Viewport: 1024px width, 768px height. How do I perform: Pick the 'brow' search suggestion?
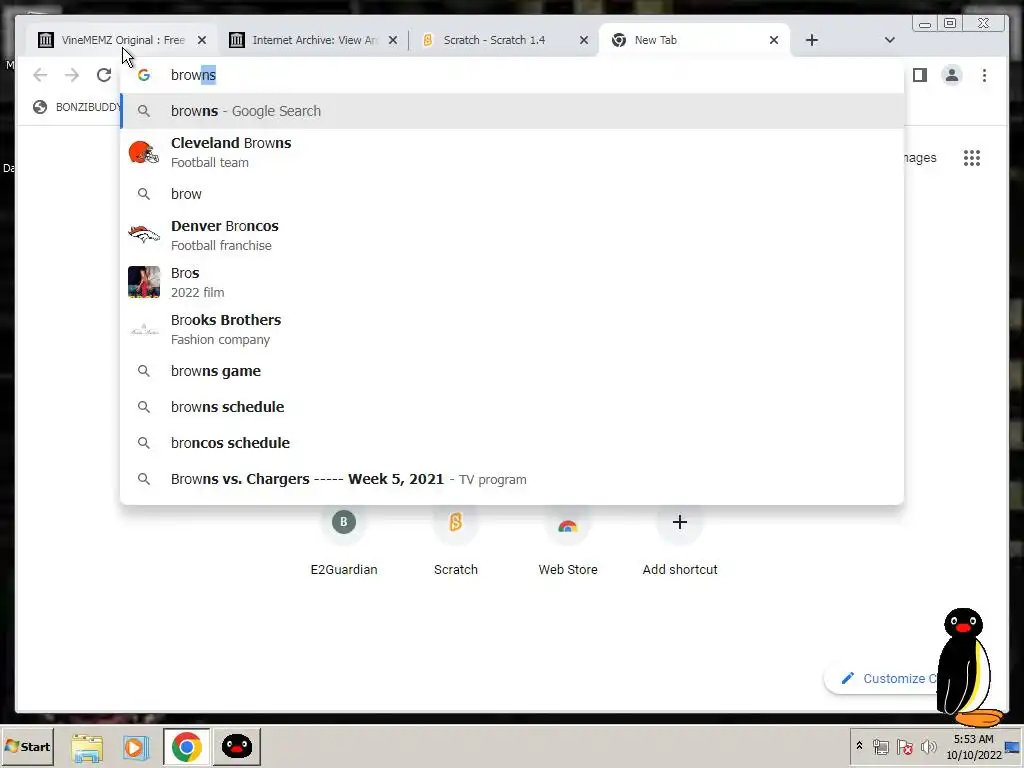pos(512,194)
